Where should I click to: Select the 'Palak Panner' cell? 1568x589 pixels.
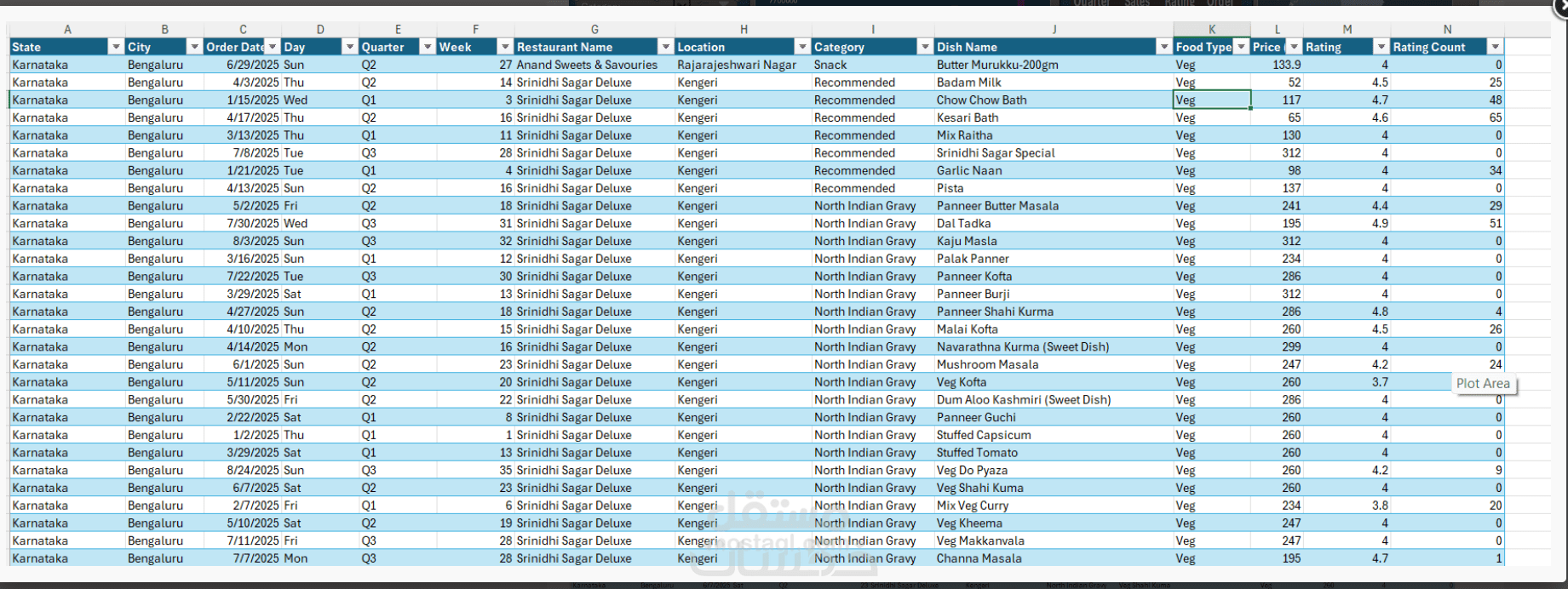pyautogui.click(x=1054, y=259)
